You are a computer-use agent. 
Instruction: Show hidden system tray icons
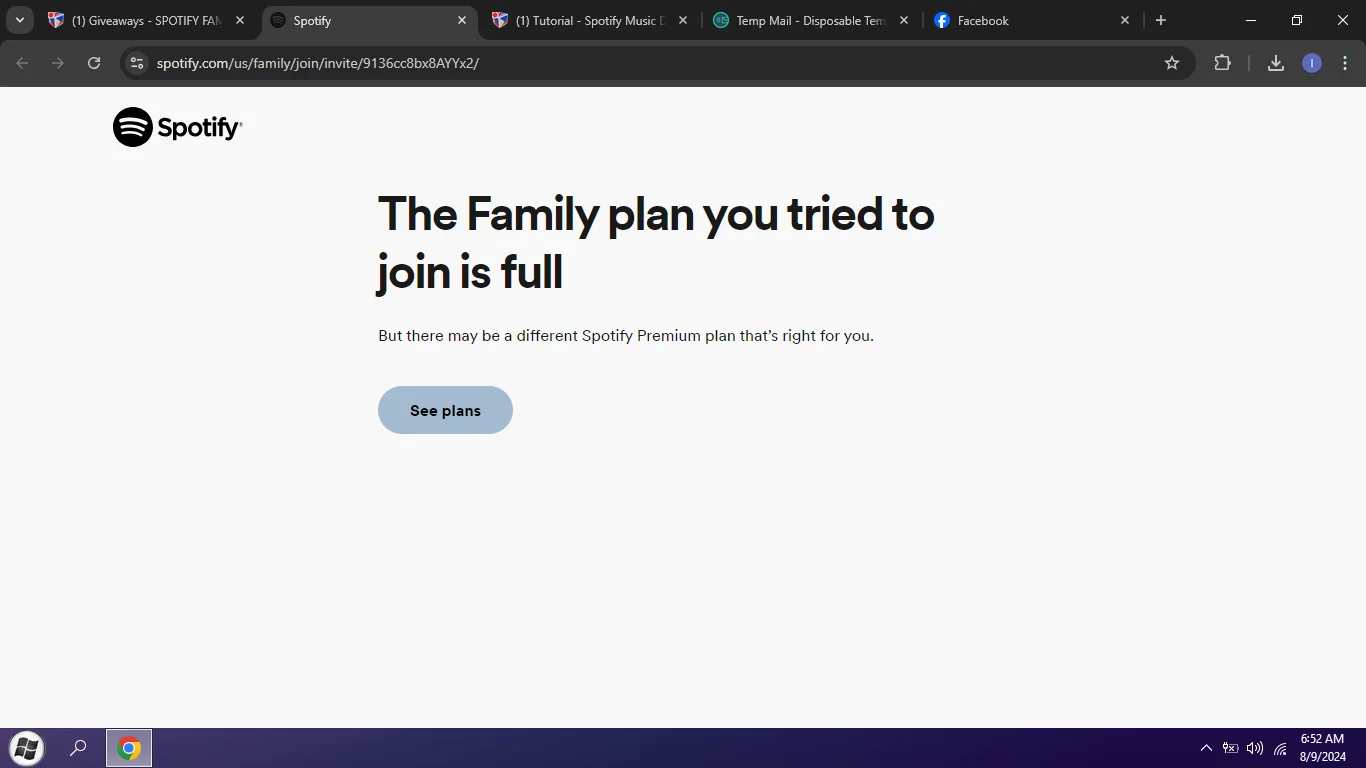pyautogui.click(x=1206, y=748)
